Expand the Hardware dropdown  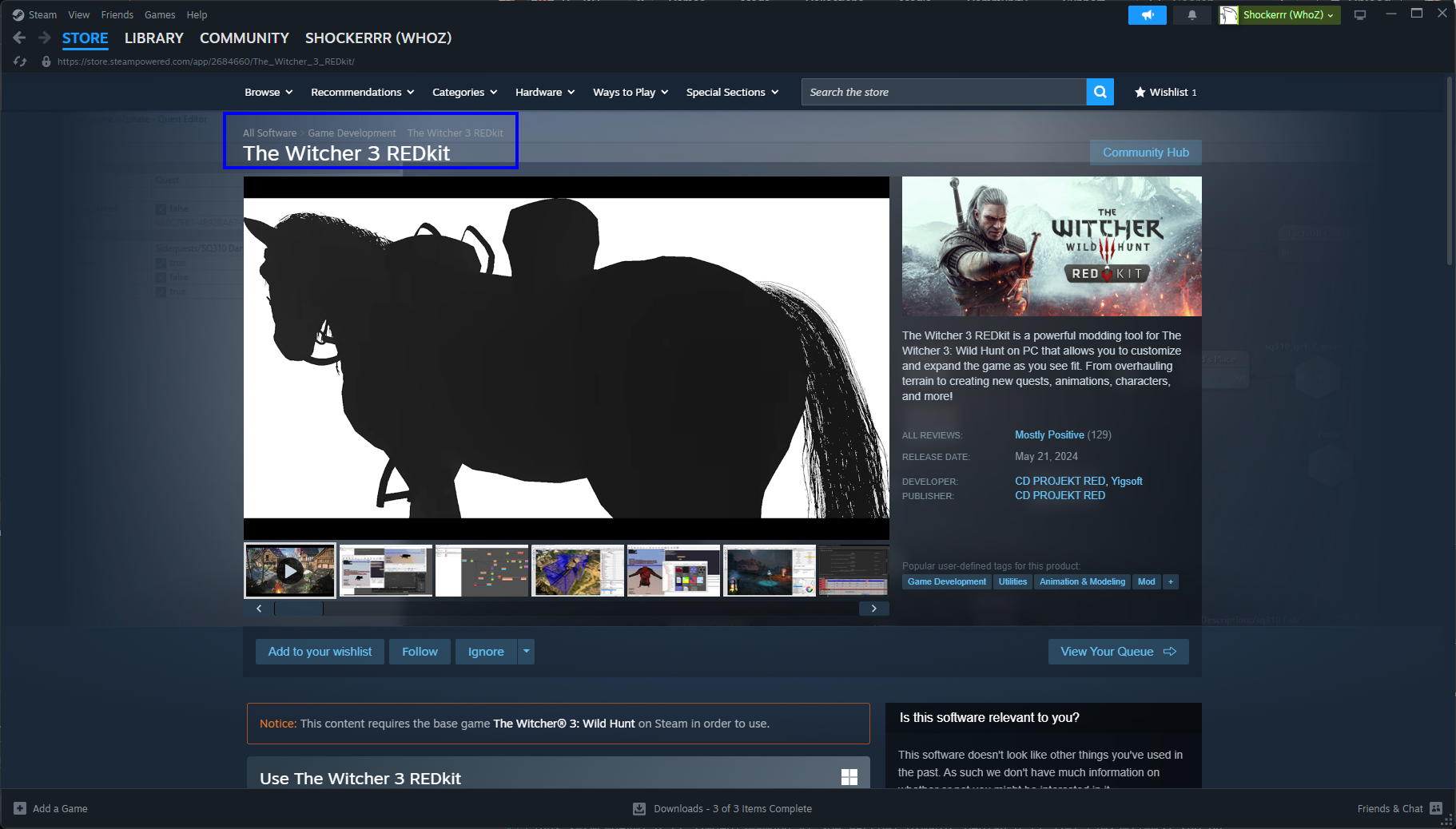tap(545, 92)
